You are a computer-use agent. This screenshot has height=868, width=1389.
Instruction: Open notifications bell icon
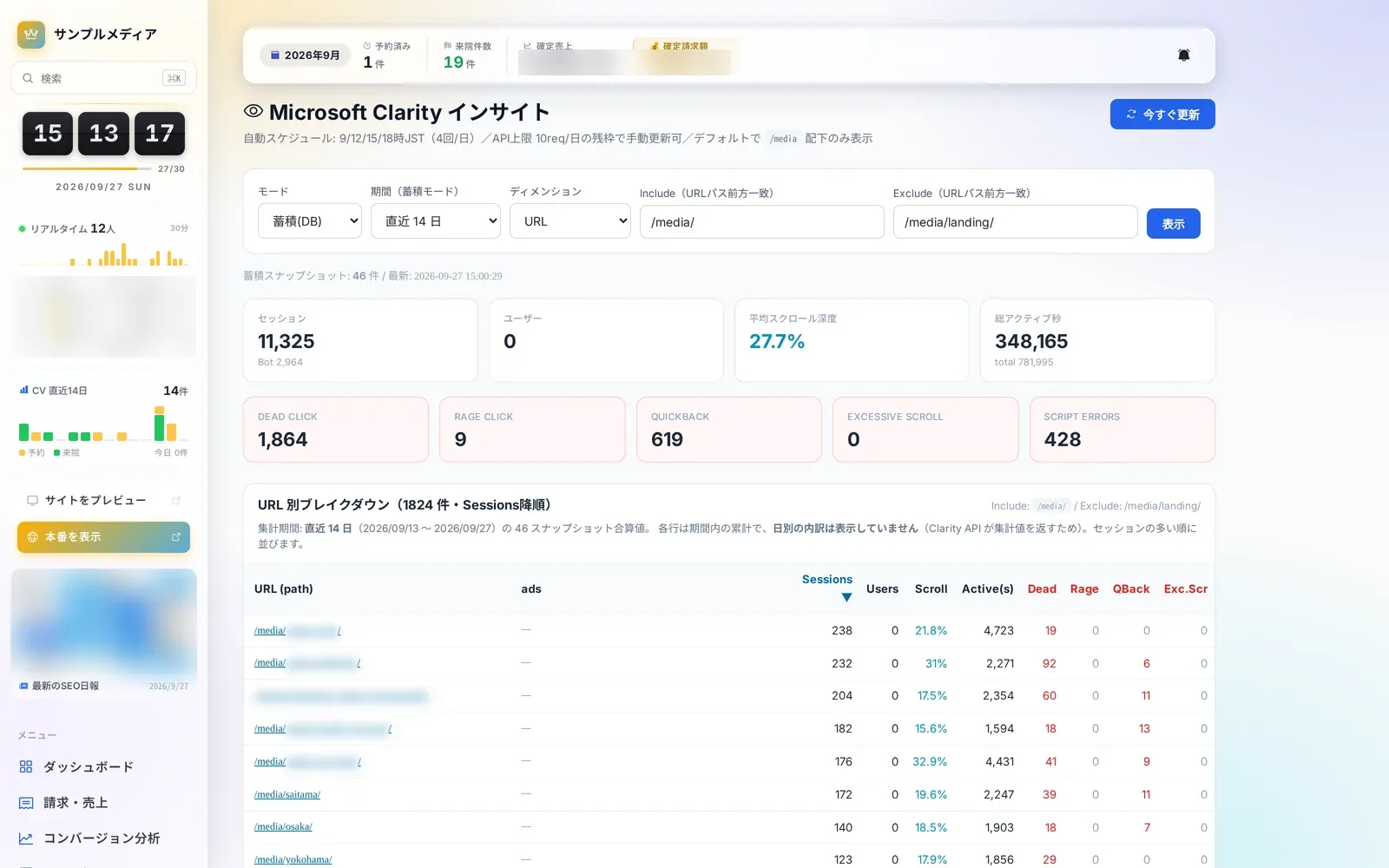(x=1183, y=55)
